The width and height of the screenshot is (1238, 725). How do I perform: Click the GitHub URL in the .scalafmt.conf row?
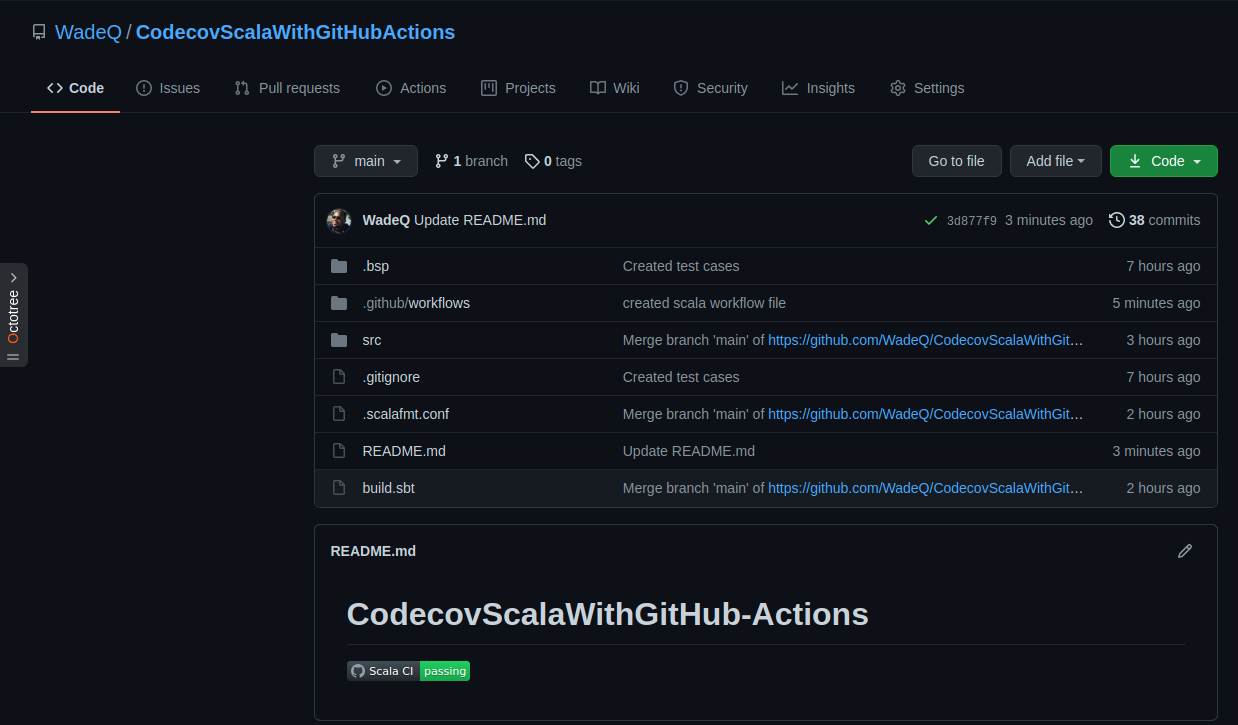(x=926, y=414)
